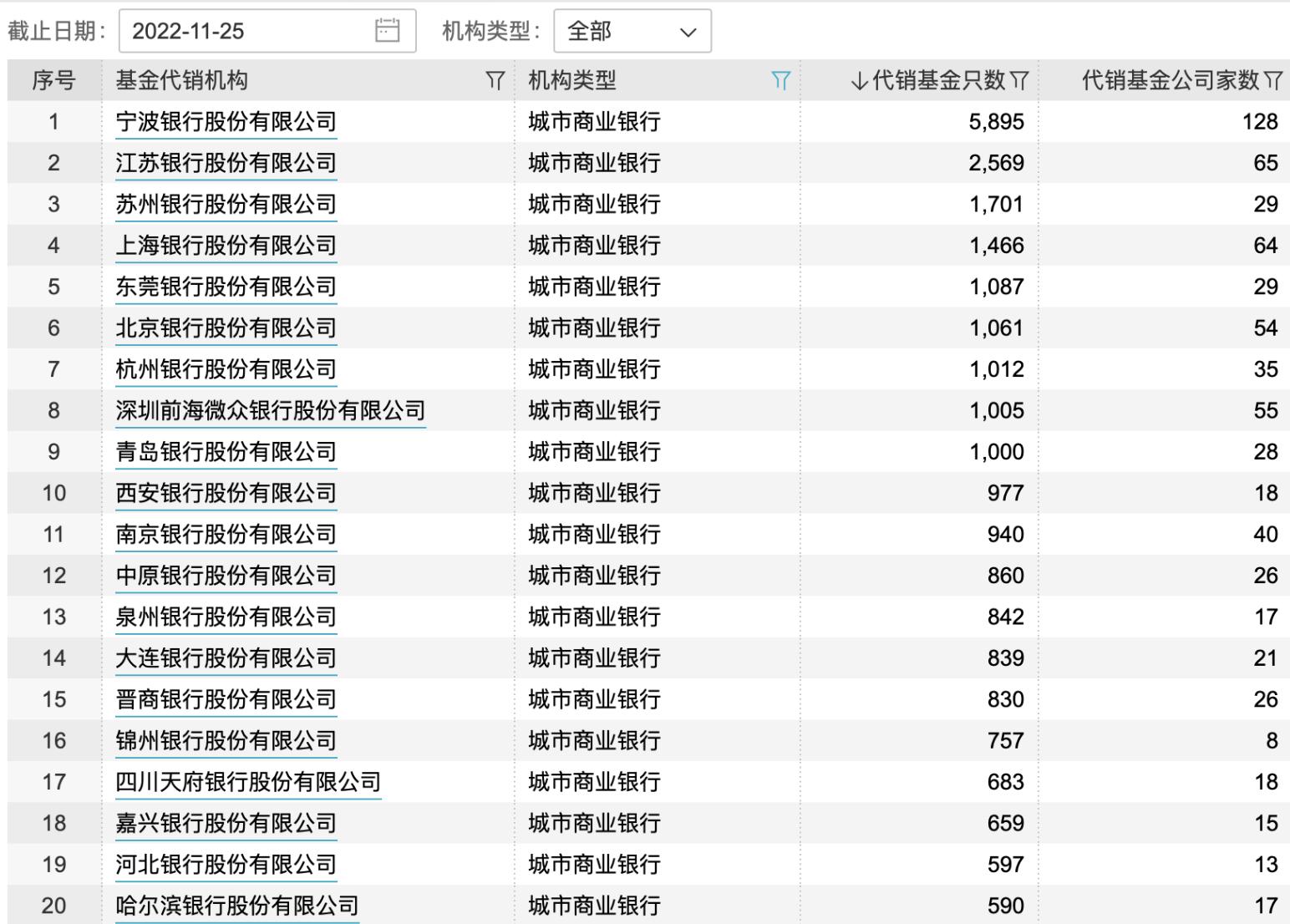The image size is (1290, 924).
Task: Open 嘉兴银行股份有限公司 link
Action: pos(226,823)
